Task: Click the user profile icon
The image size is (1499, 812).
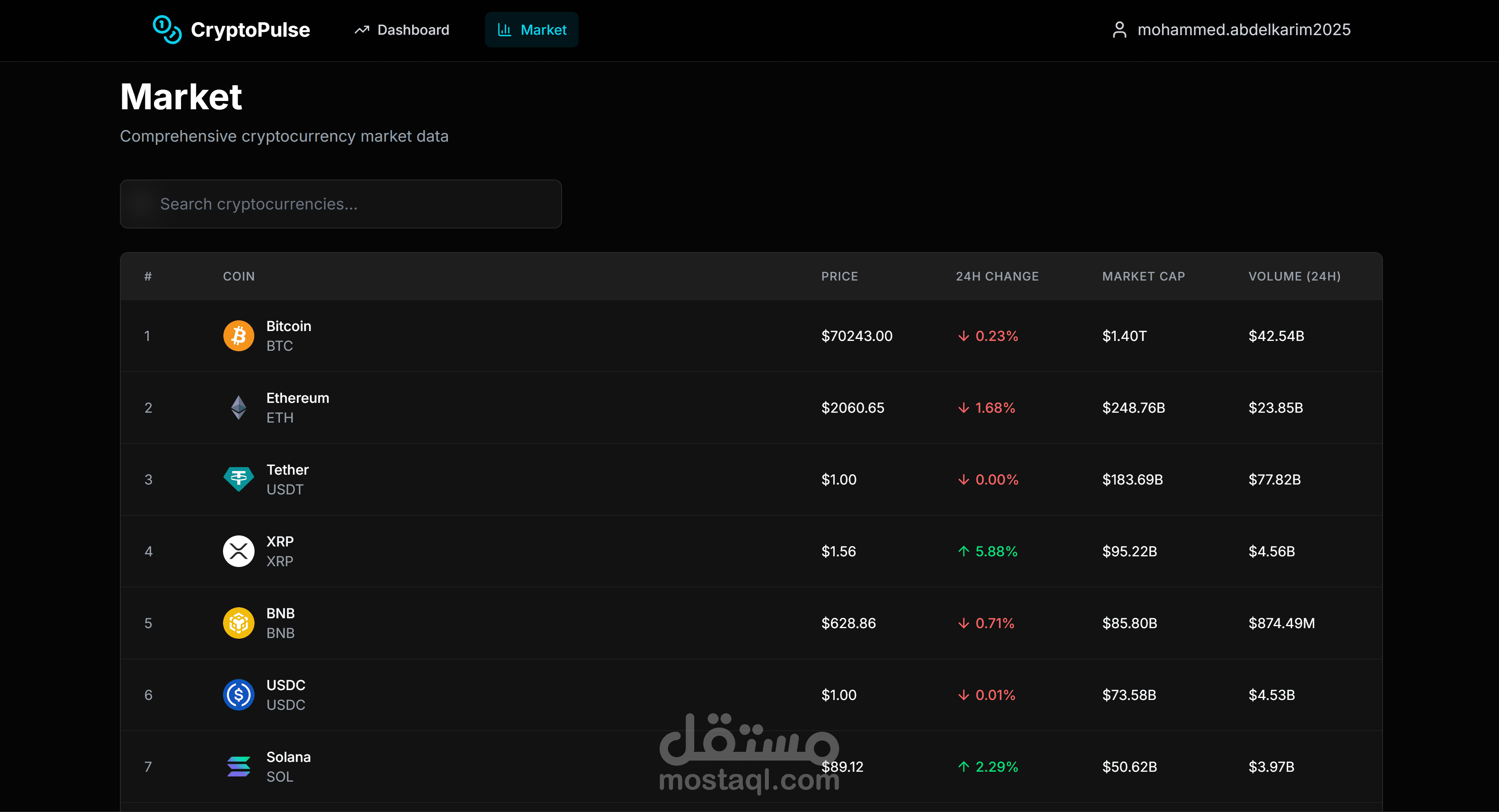Action: 1119,30
